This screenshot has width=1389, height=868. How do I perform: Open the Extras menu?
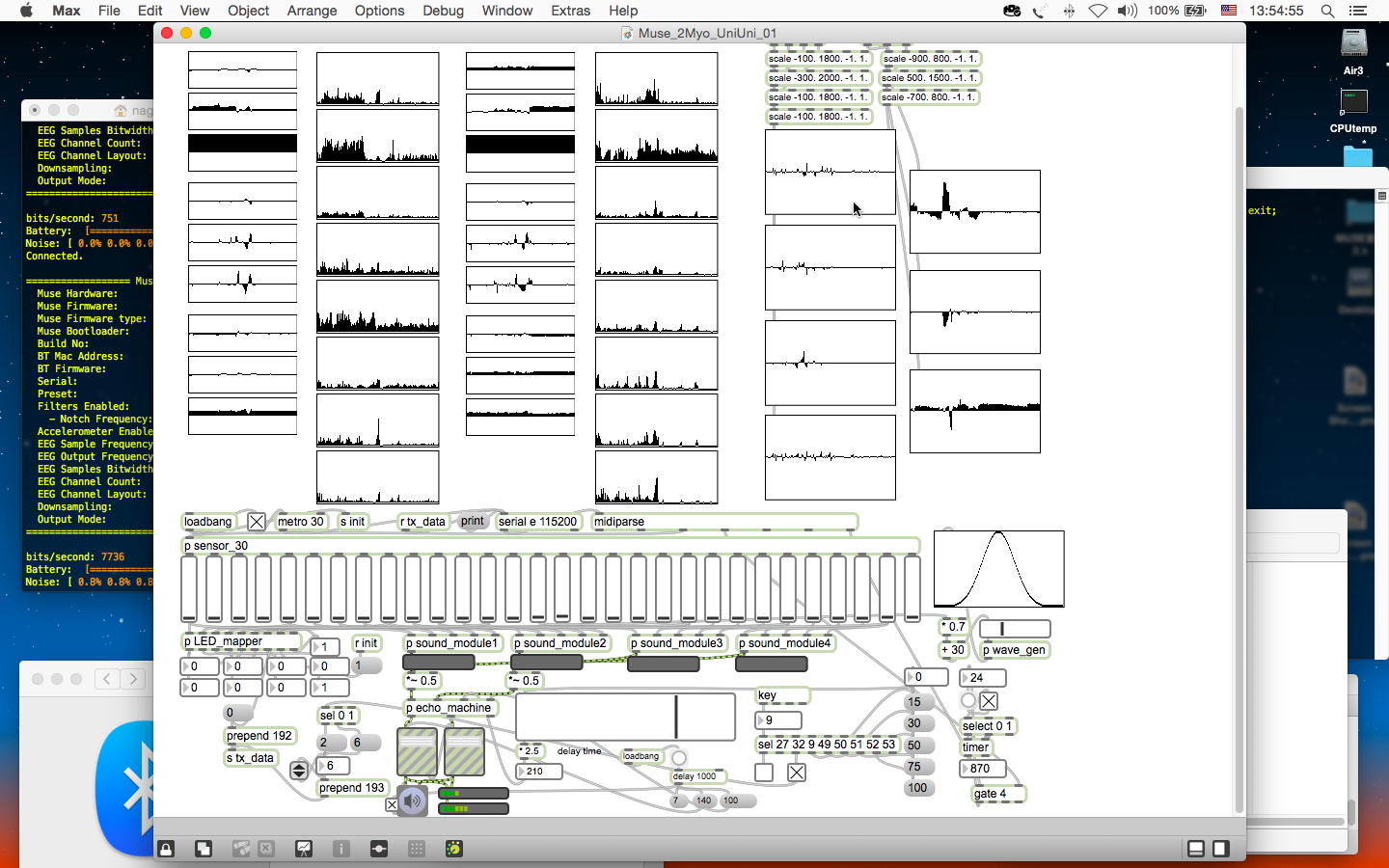(570, 11)
